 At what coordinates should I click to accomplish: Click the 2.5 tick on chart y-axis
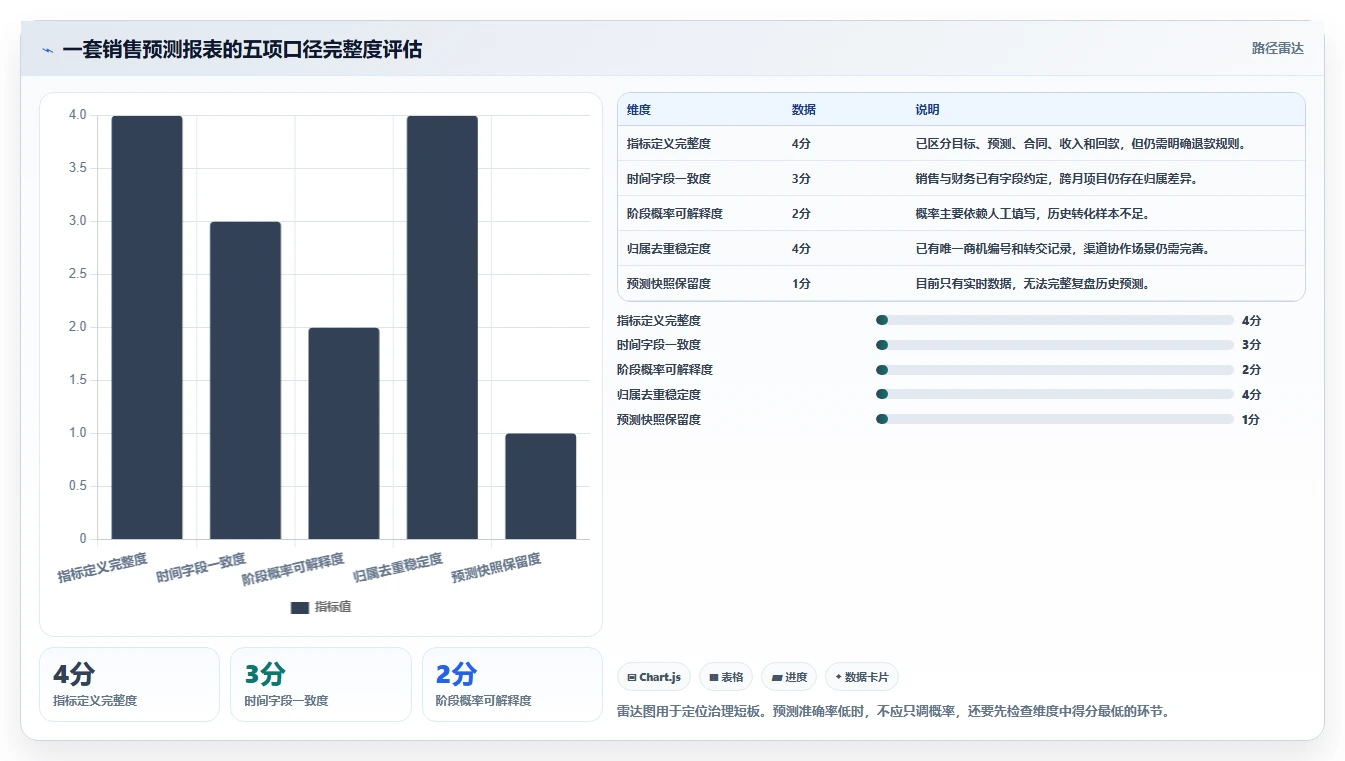[x=78, y=274]
